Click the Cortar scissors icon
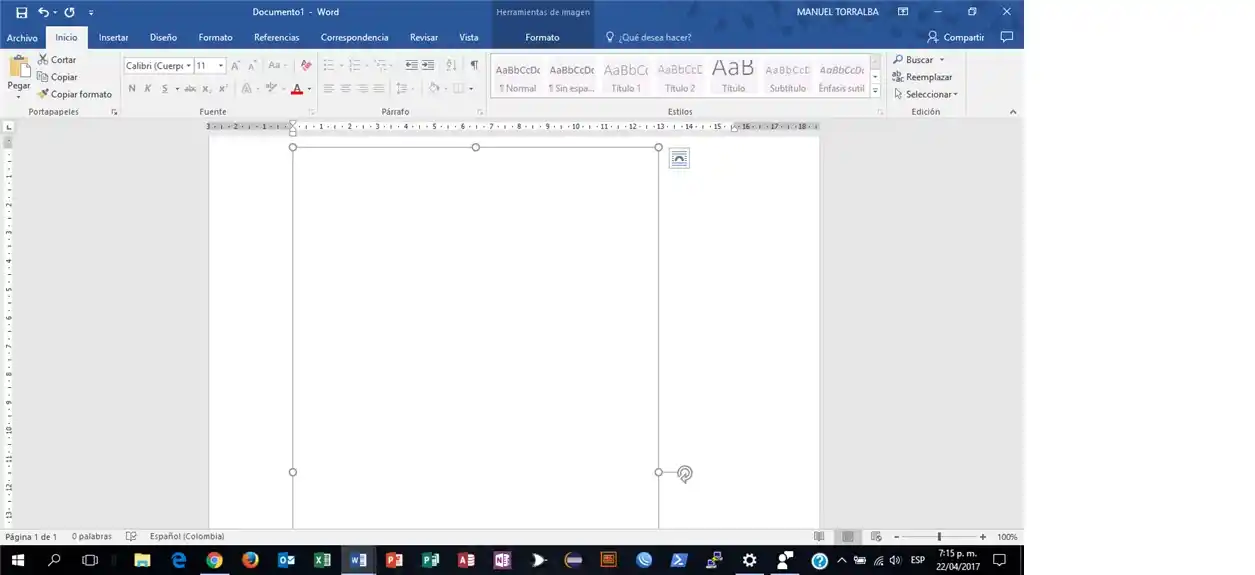 43,60
